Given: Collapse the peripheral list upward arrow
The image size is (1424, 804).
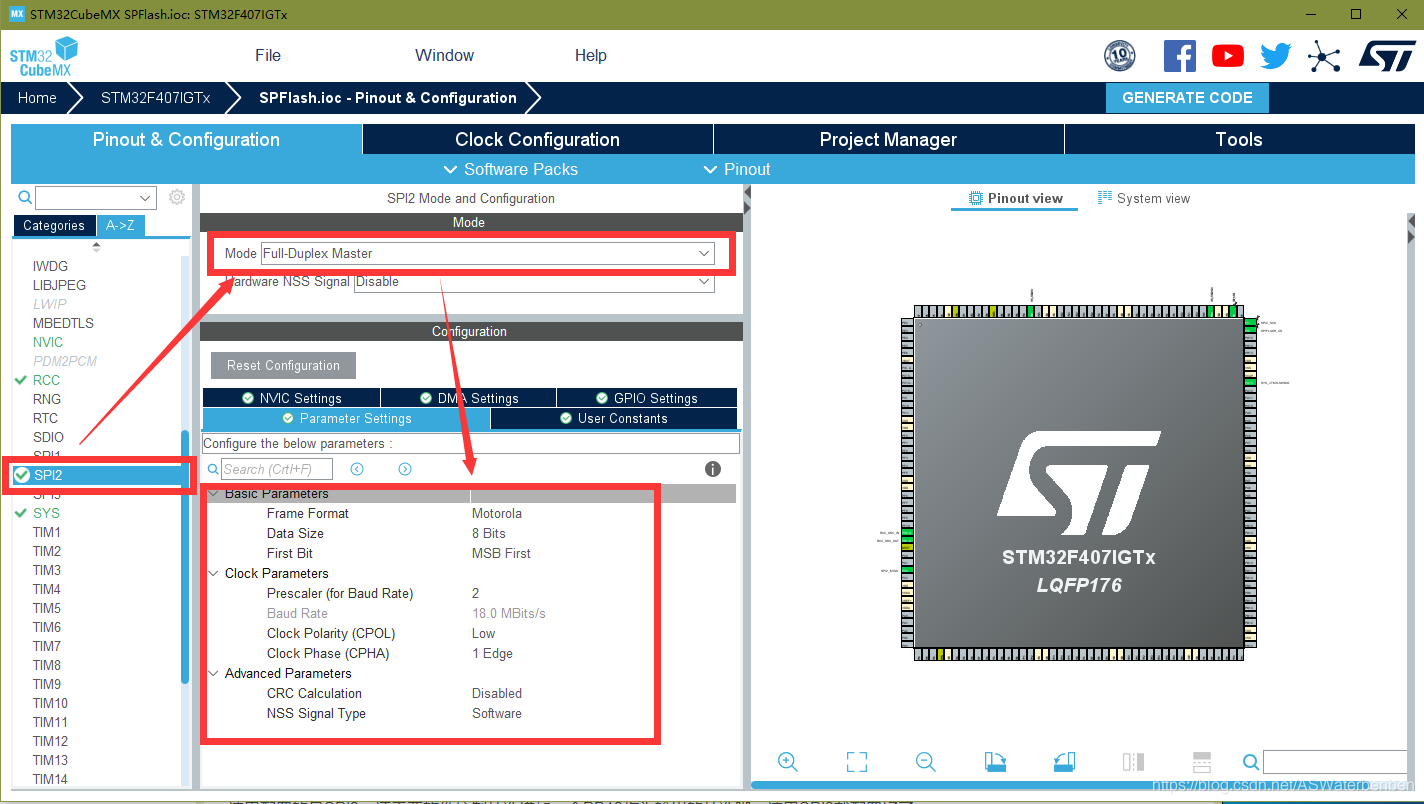Looking at the screenshot, I should (x=96, y=246).
